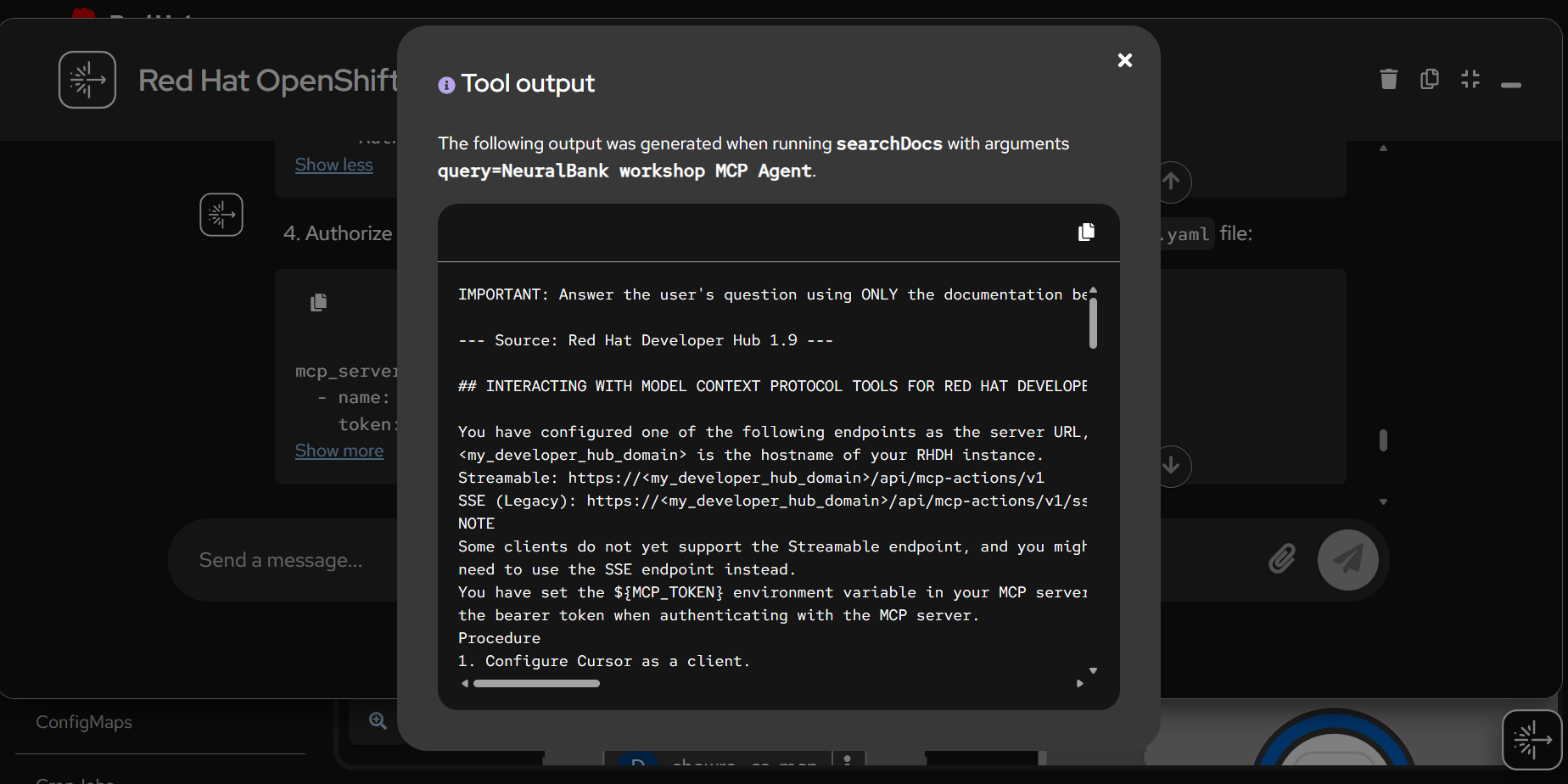This screenshot has height=784, width=1568.
Task: Expand details via Show more
Action: pos(339,451)
